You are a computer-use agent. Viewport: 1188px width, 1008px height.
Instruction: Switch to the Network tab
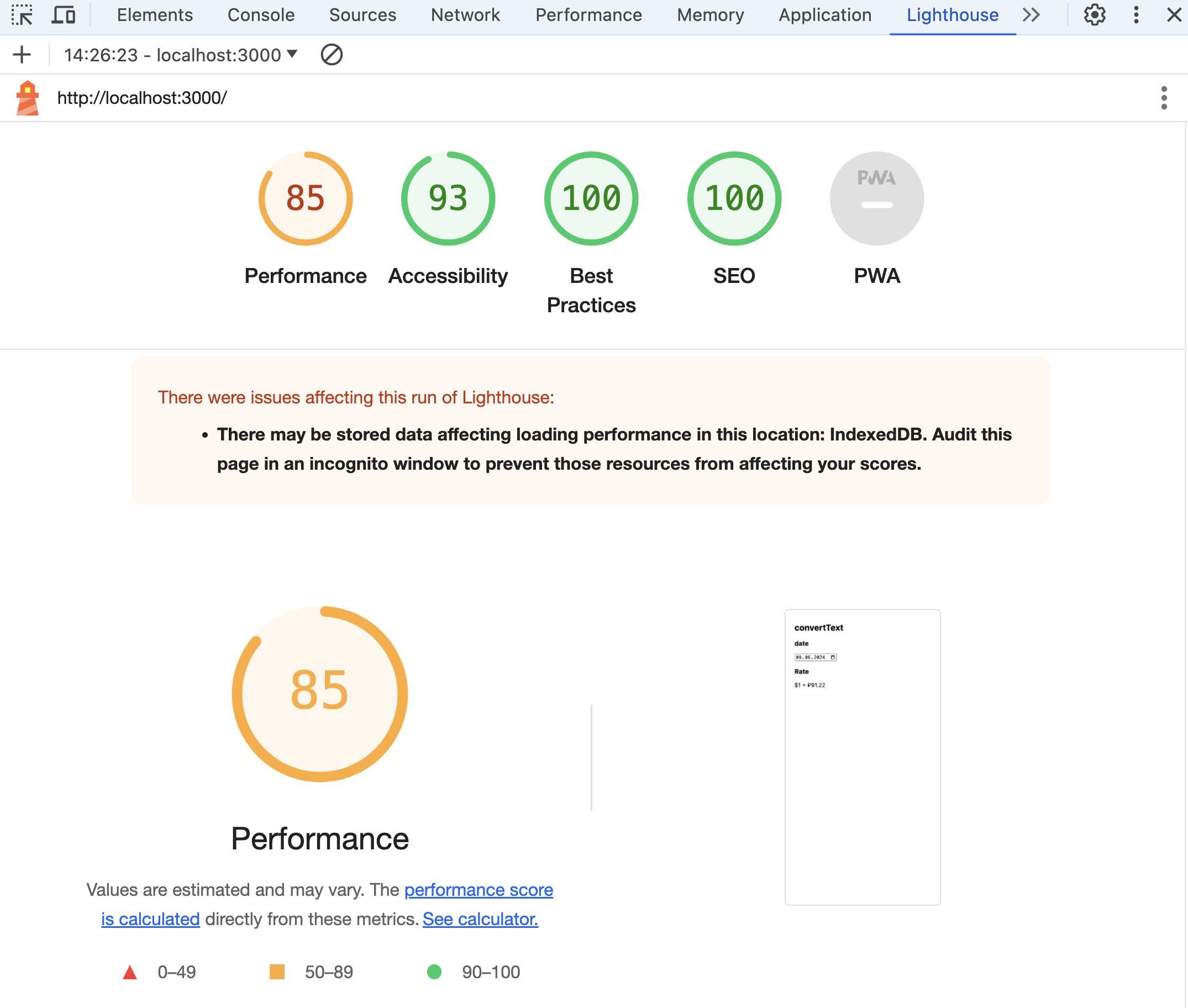(x=465, y=15)
